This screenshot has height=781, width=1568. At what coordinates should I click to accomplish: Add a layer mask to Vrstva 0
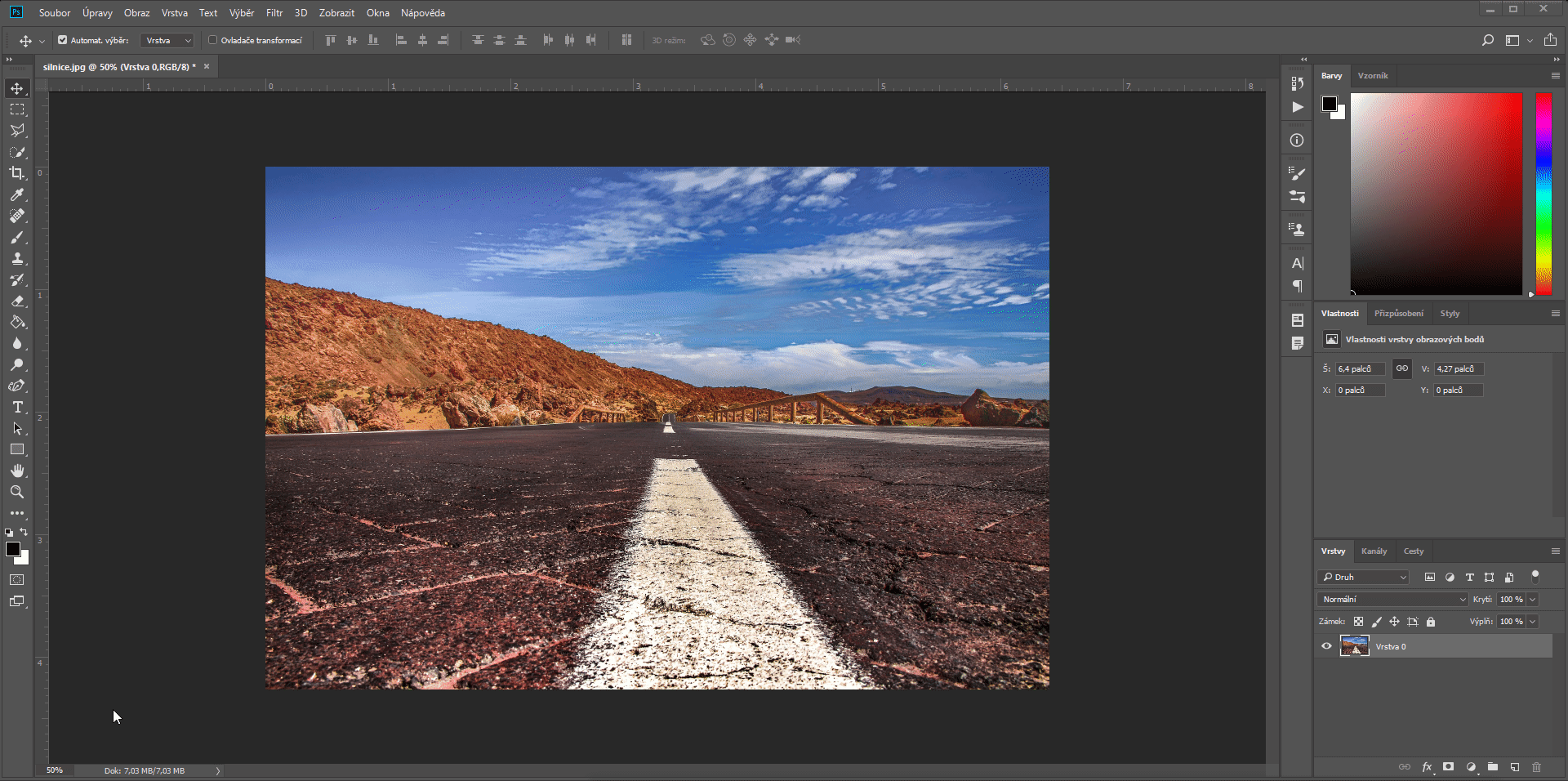click(x=1447, y=767)
